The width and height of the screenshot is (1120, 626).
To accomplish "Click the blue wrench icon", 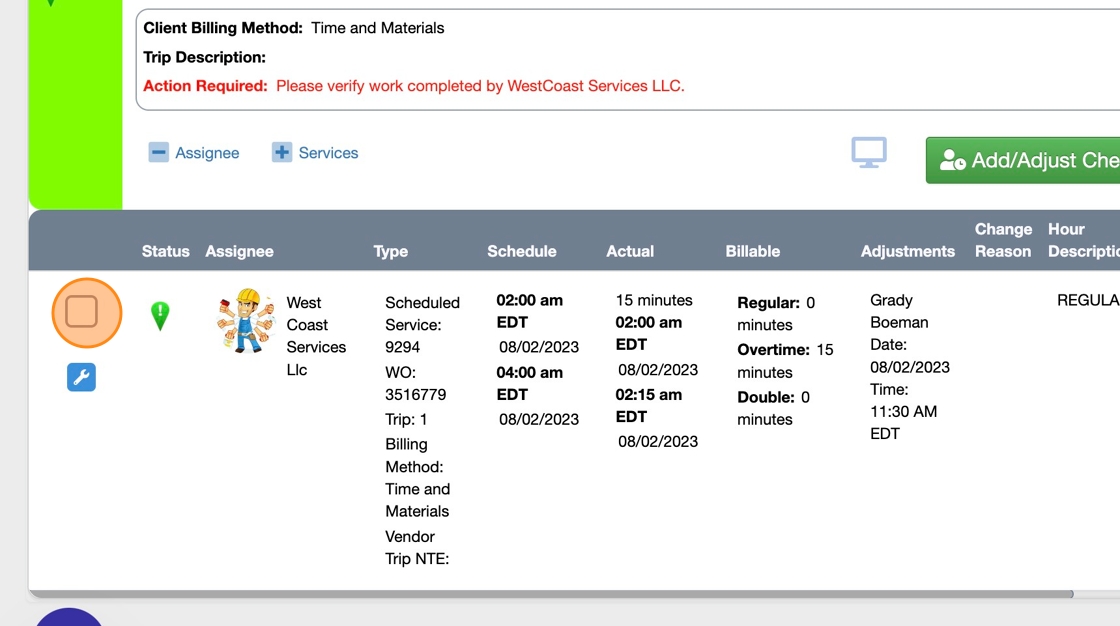I will coord(81,377).
